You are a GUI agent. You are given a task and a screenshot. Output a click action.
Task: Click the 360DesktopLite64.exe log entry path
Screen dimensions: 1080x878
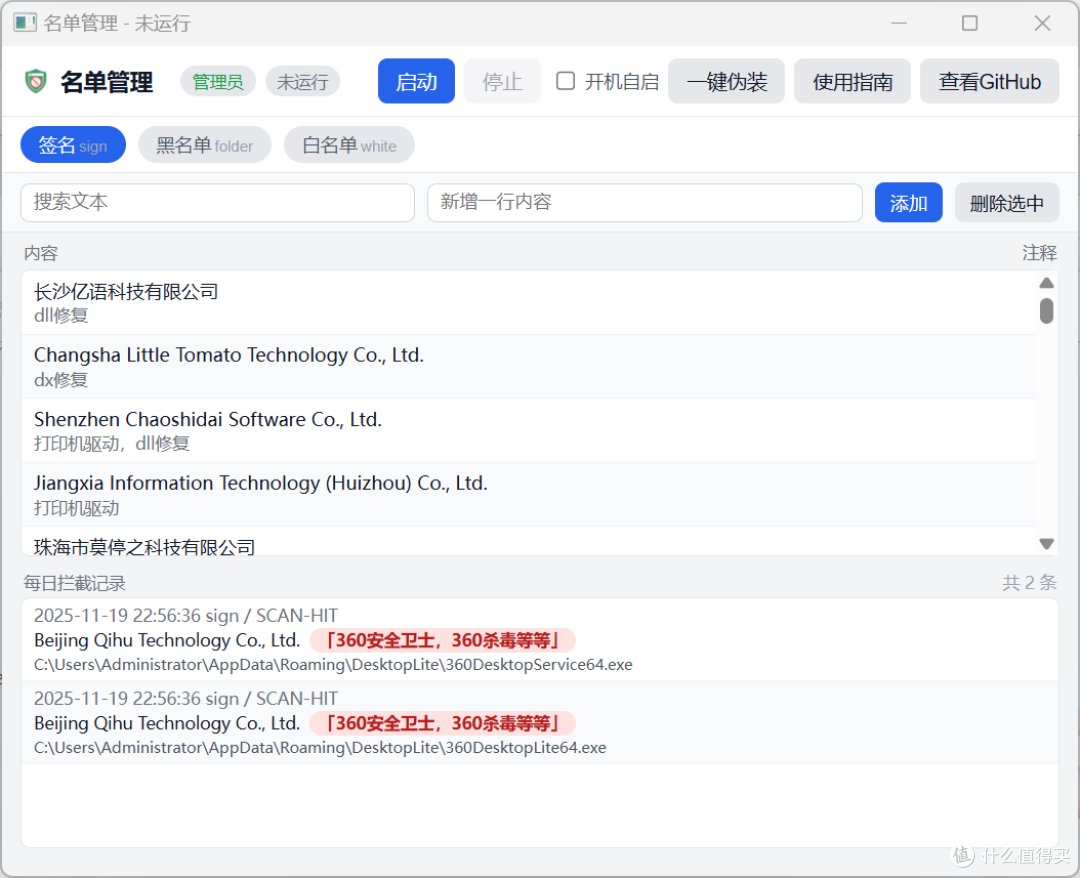point(320,748)
